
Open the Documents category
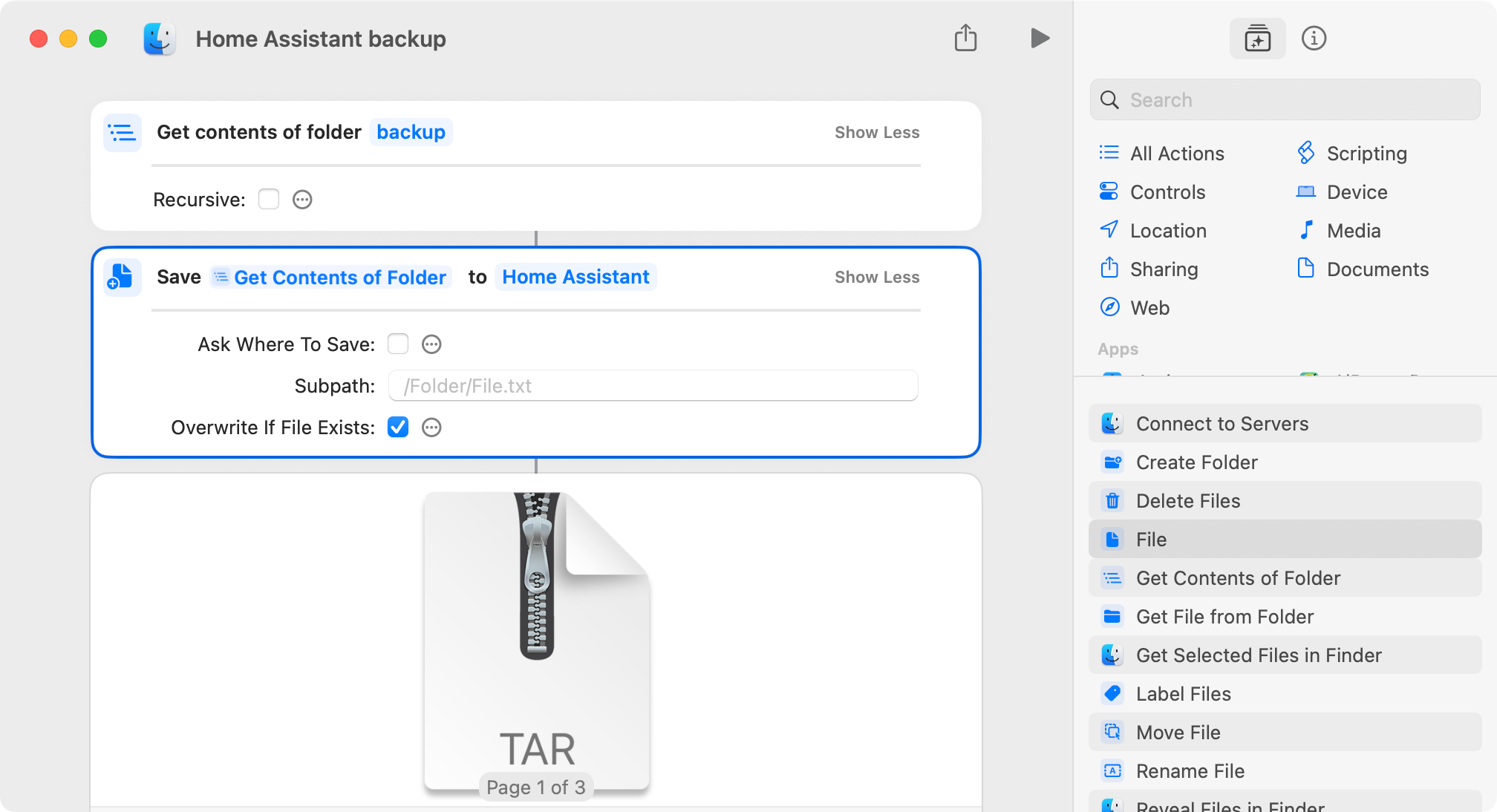(1376, 269)
